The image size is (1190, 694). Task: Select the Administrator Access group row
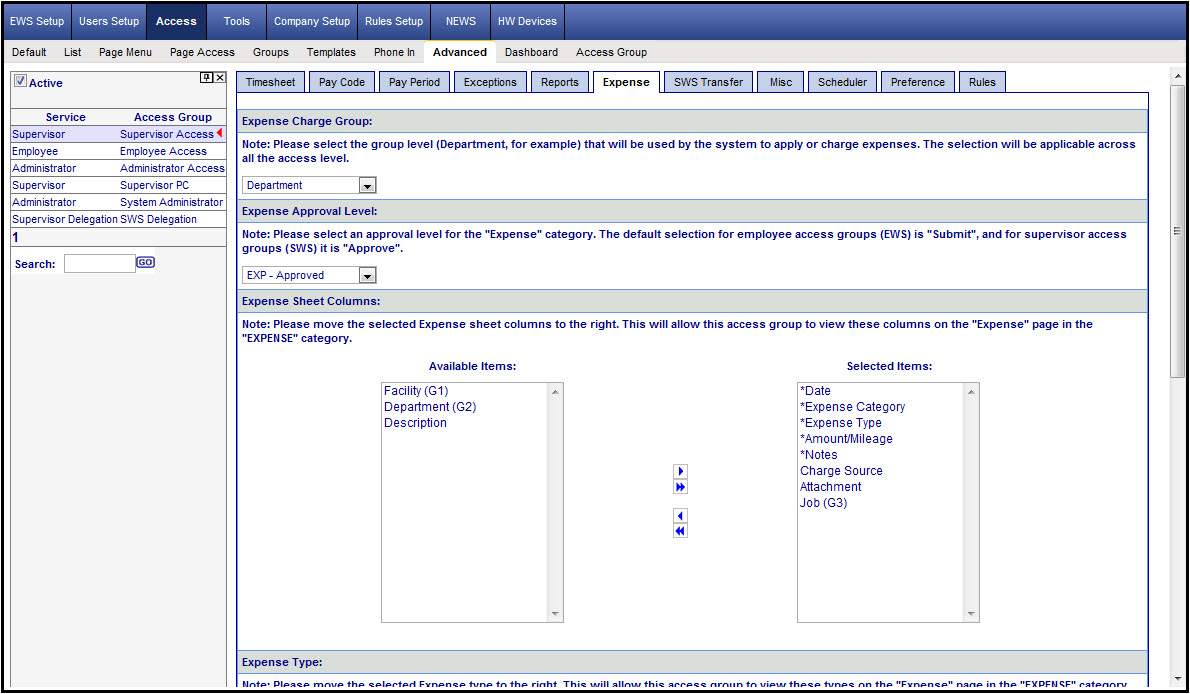coord(118,169)
